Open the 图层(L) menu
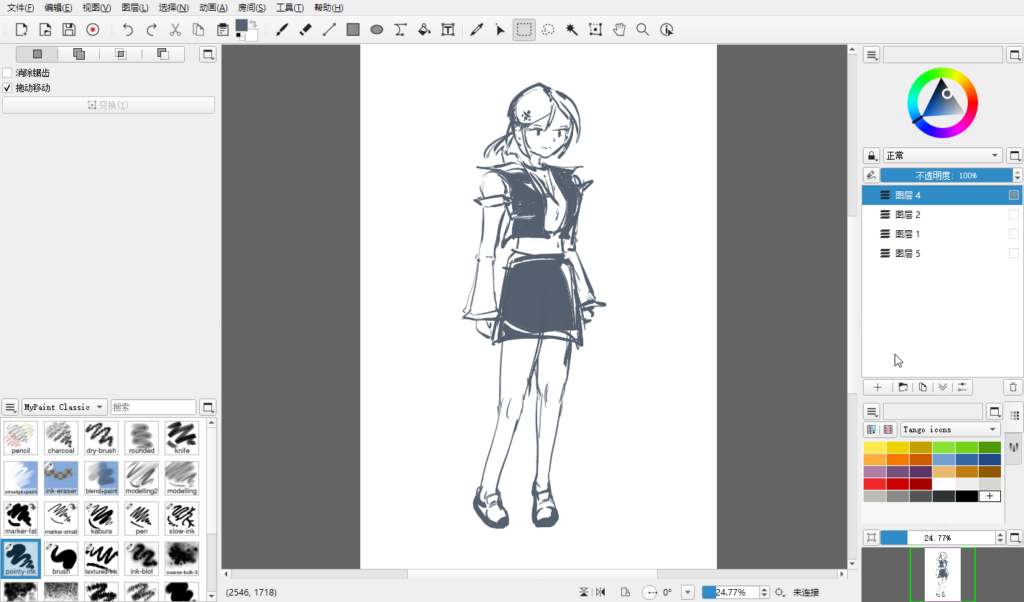Viewport: 1024px width, 602px height. coord(136,8)
